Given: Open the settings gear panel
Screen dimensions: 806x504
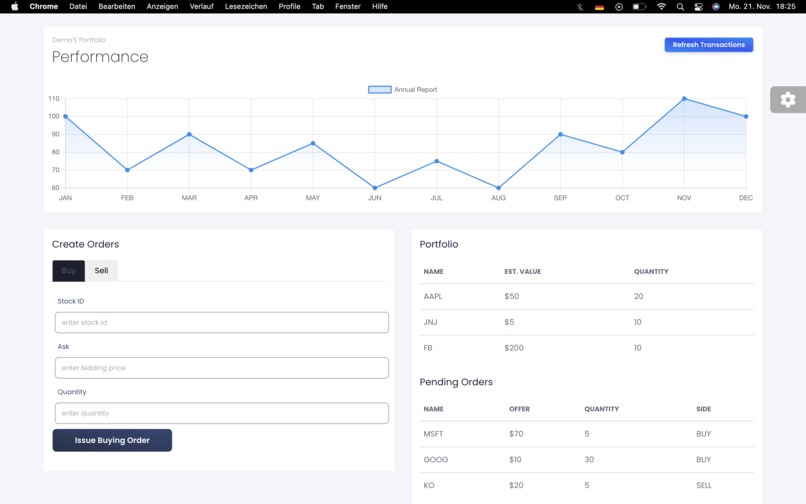Looking at the screenshot, I should coord(787,100).
